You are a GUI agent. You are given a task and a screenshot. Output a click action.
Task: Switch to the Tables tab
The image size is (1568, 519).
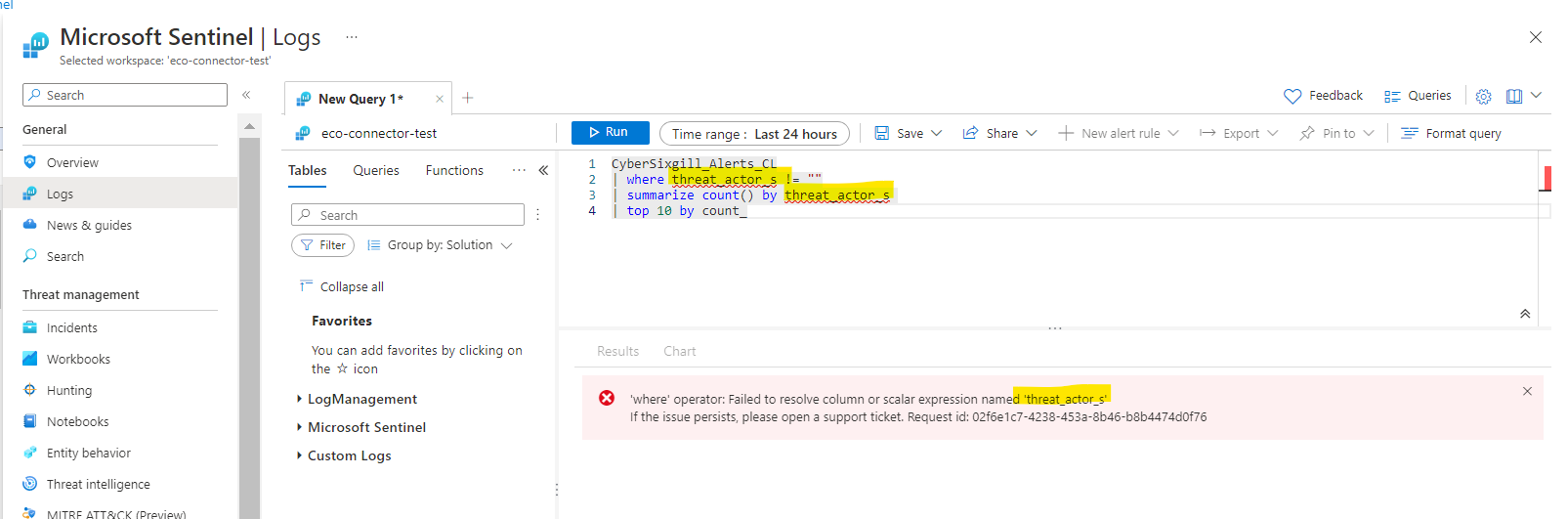[308, 170]
